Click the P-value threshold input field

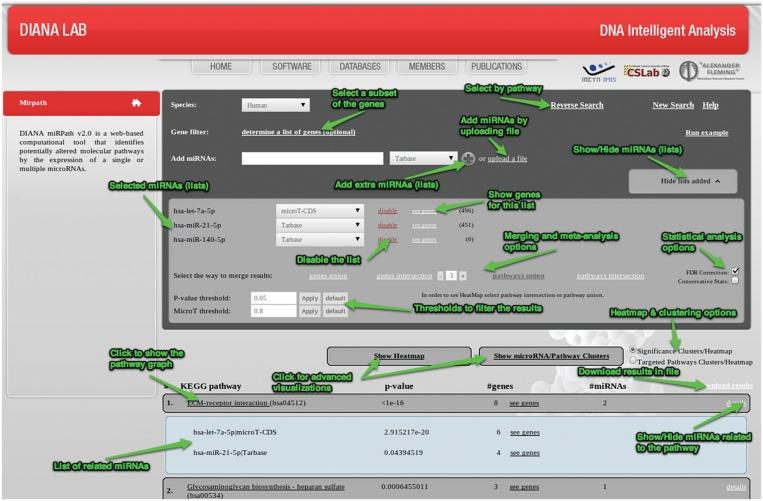click(273, 298)
